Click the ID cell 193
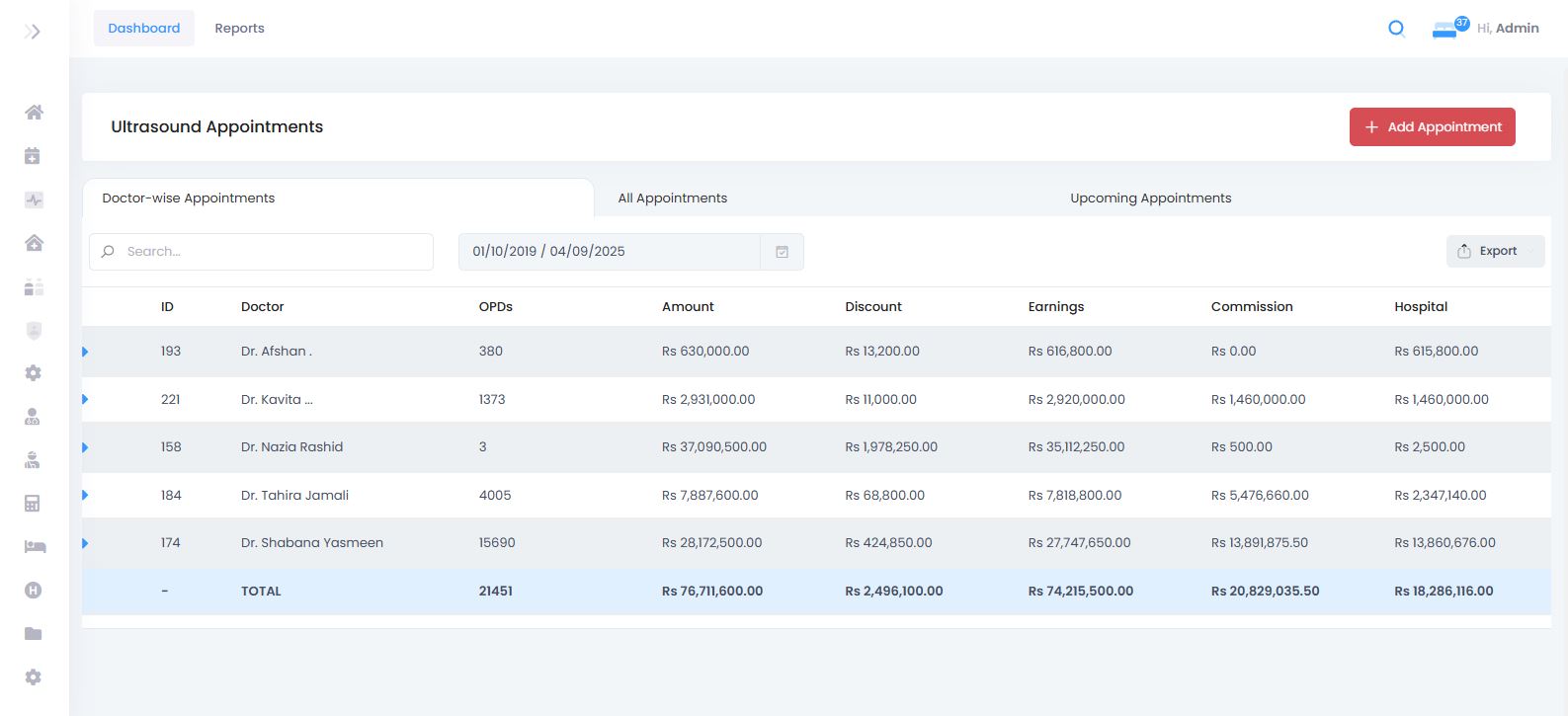The image size is (1568, 716). point(171,351)
